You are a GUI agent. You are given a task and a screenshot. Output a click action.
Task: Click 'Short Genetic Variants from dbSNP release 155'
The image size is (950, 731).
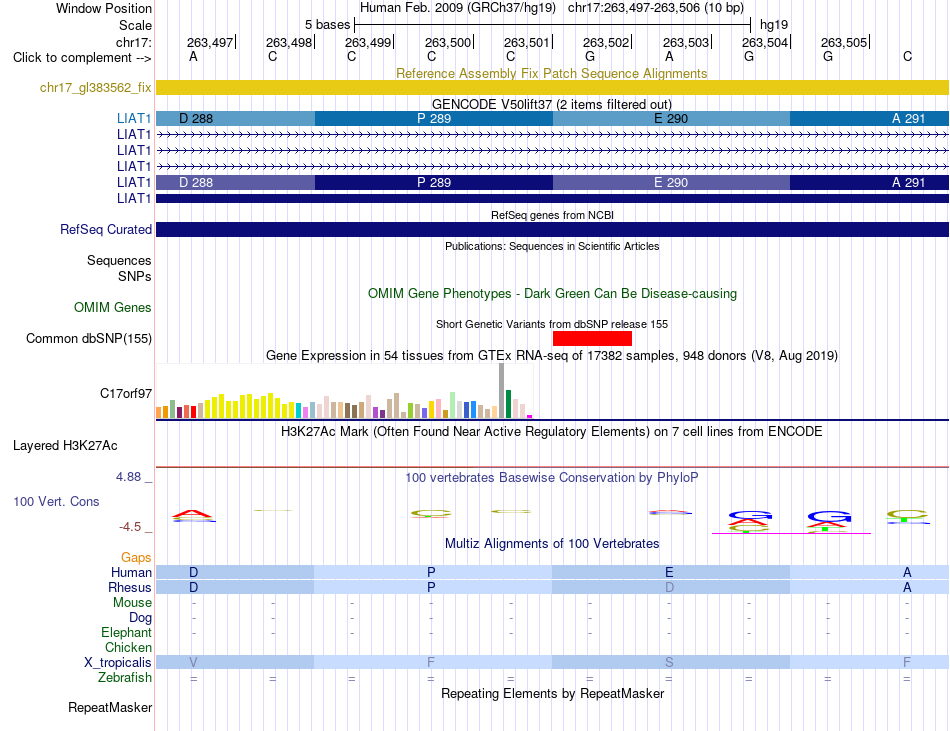pyautogui.click(x=552, y=324)
